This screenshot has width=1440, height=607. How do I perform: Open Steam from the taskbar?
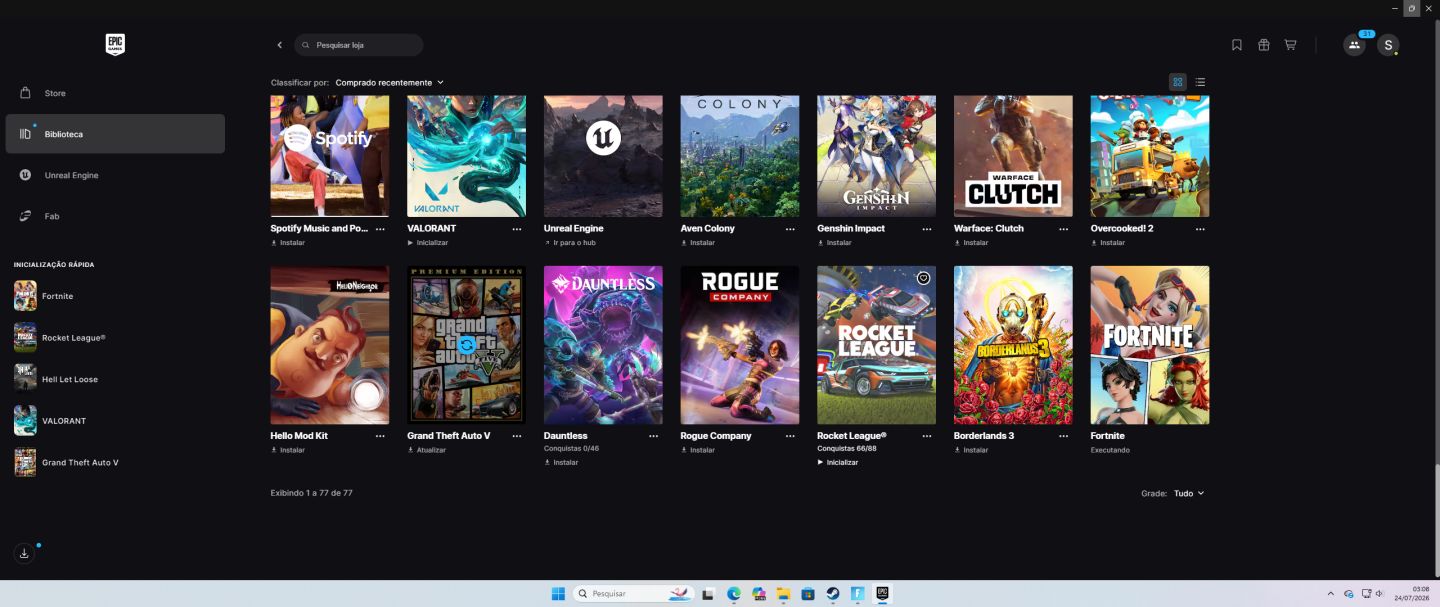tap(832, 594)
